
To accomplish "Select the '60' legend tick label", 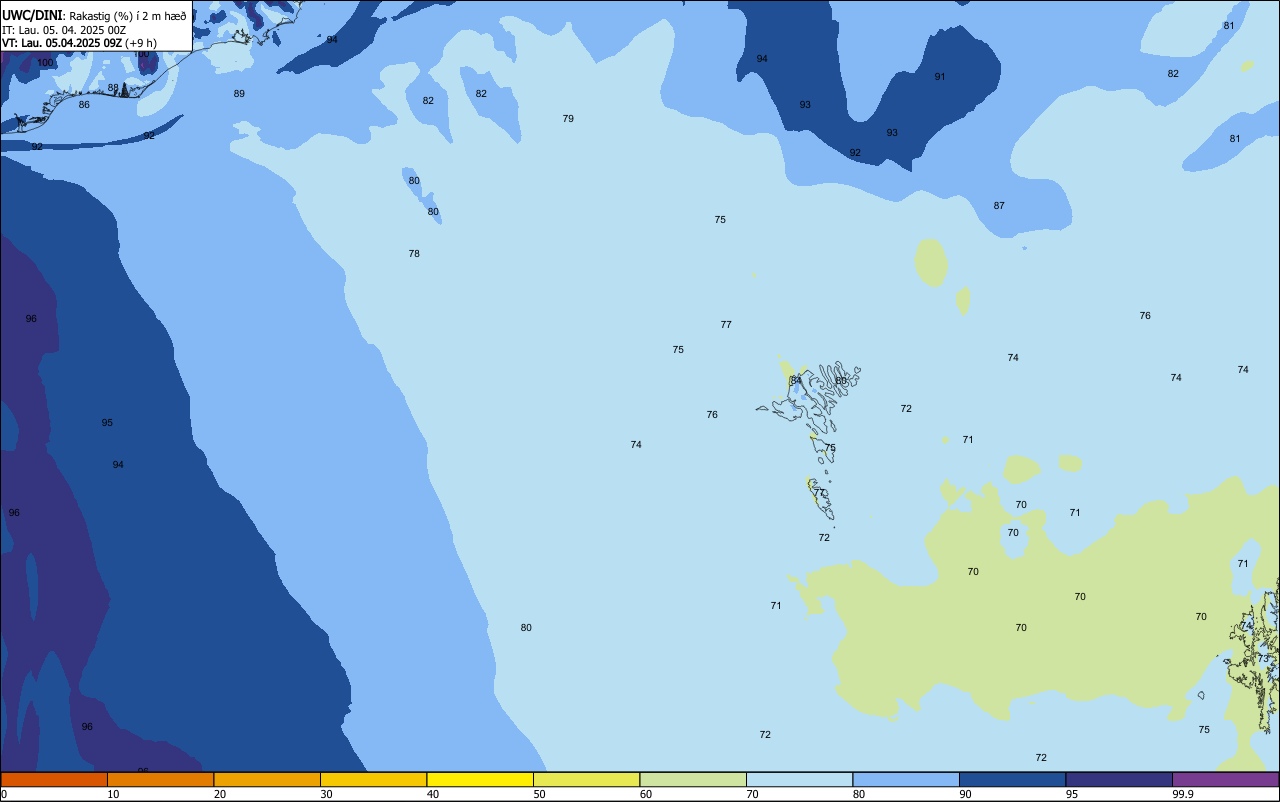I will [646, 794].
